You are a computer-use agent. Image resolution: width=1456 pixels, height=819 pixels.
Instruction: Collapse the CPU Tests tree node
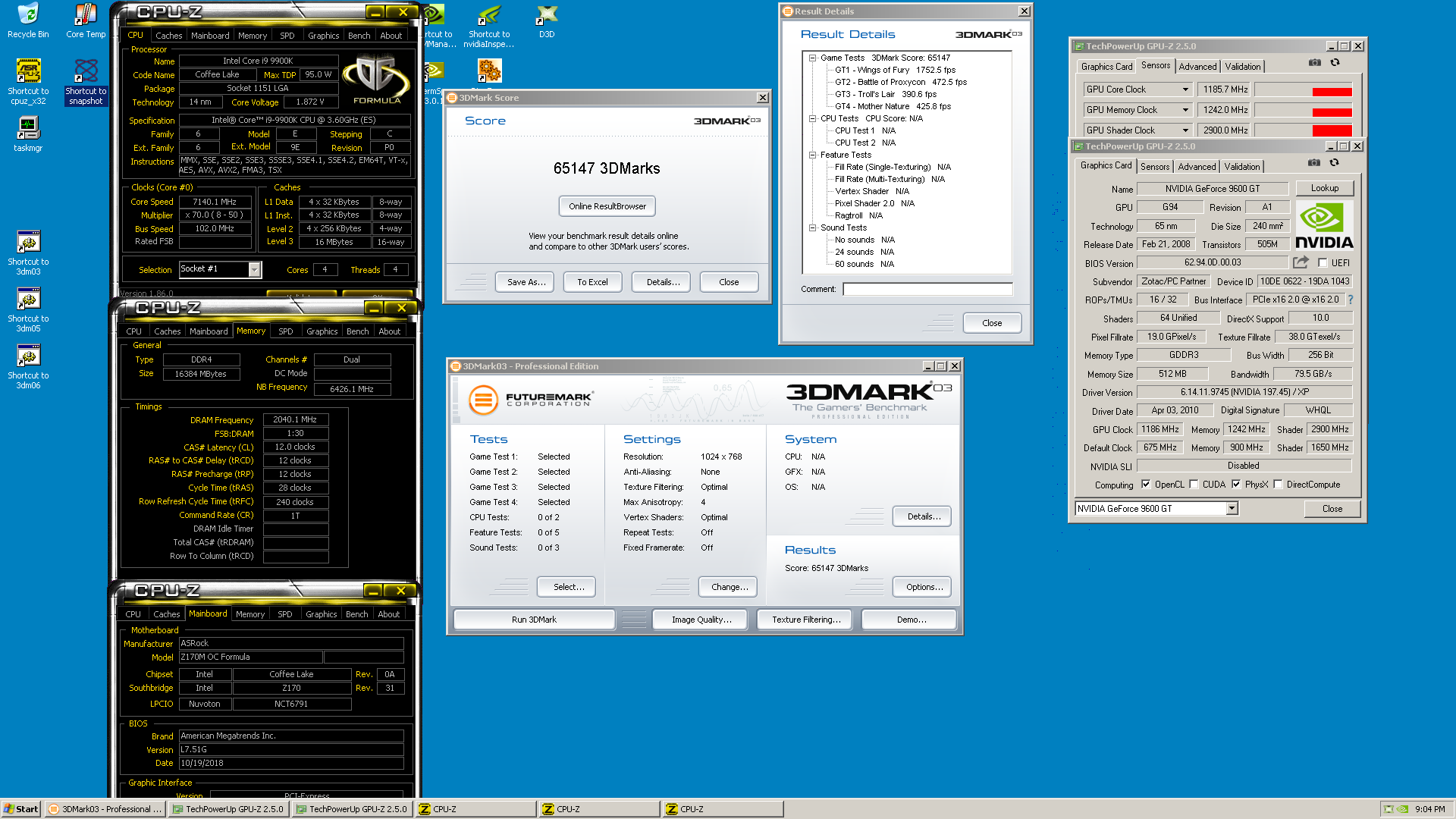pos(812,118)
